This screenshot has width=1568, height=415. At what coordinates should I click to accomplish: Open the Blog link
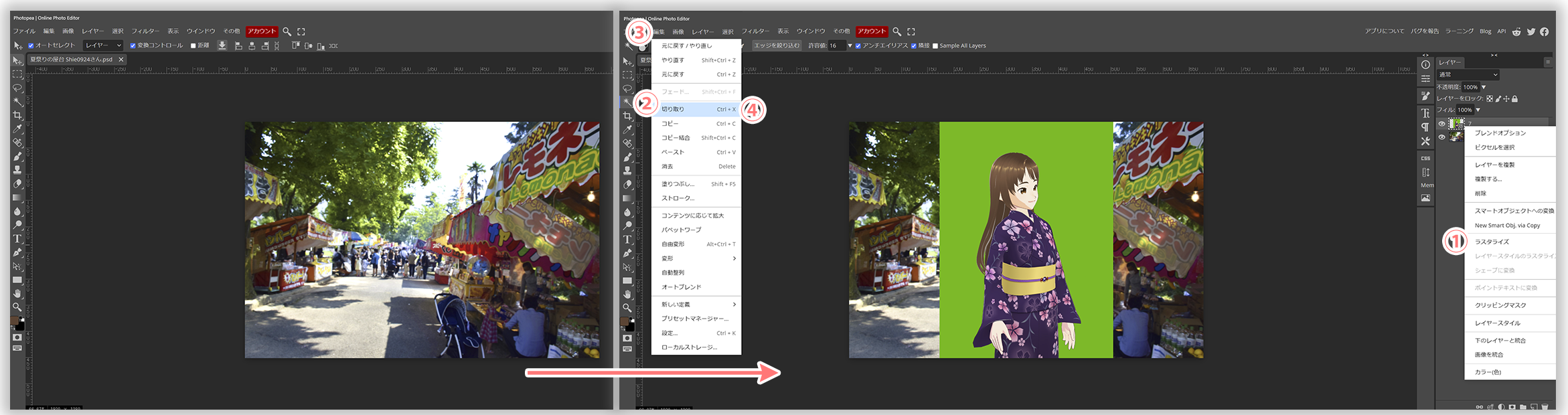pos(1485,31)
